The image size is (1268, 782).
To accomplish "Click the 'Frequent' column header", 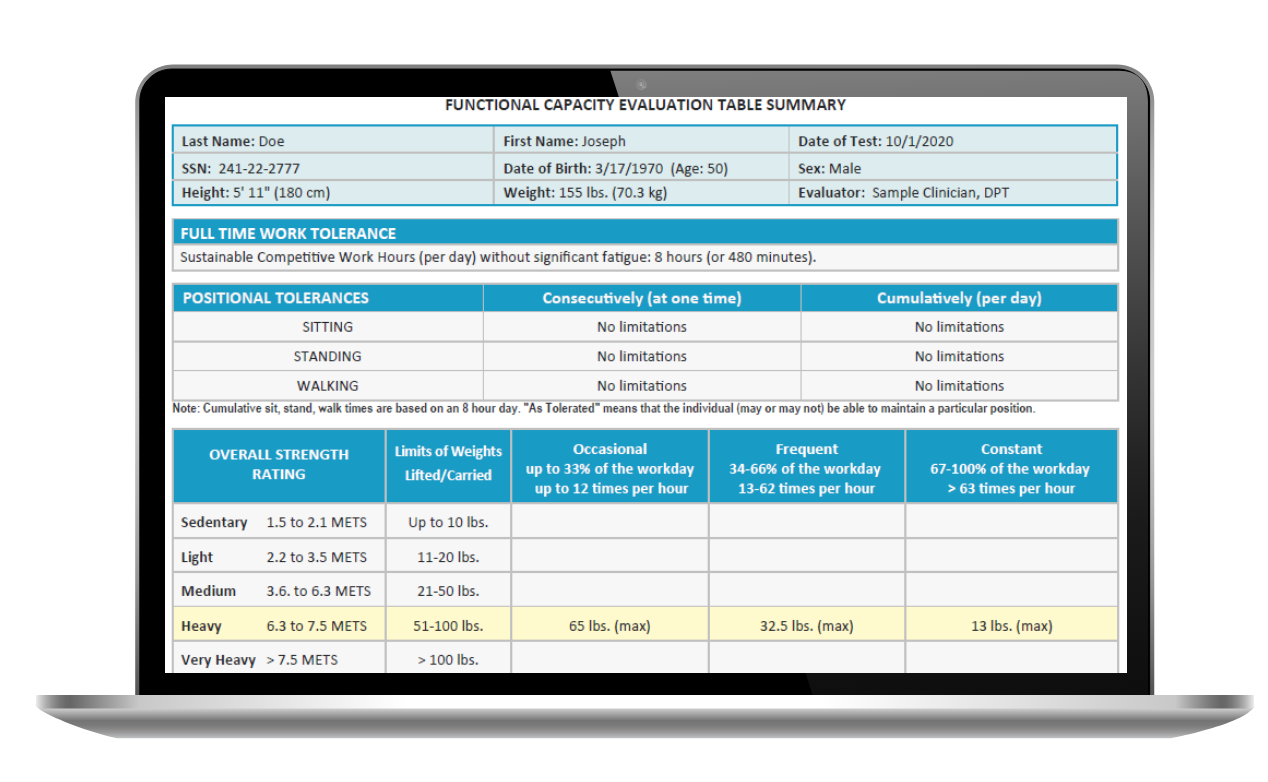I will pyautogui.click(x=807, y=465).
